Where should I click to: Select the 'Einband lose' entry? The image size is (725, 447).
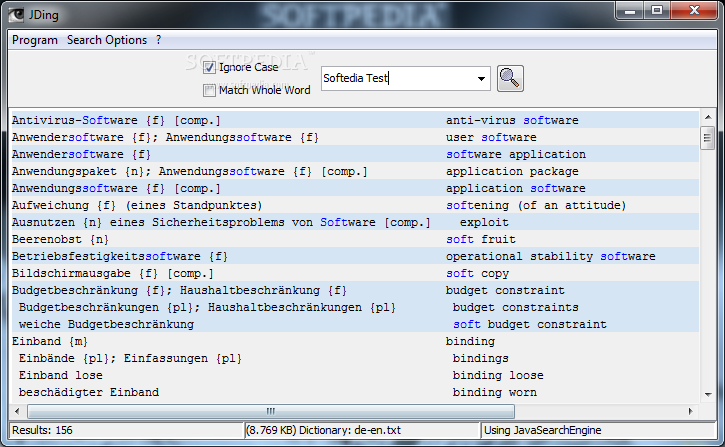point(61,375)
